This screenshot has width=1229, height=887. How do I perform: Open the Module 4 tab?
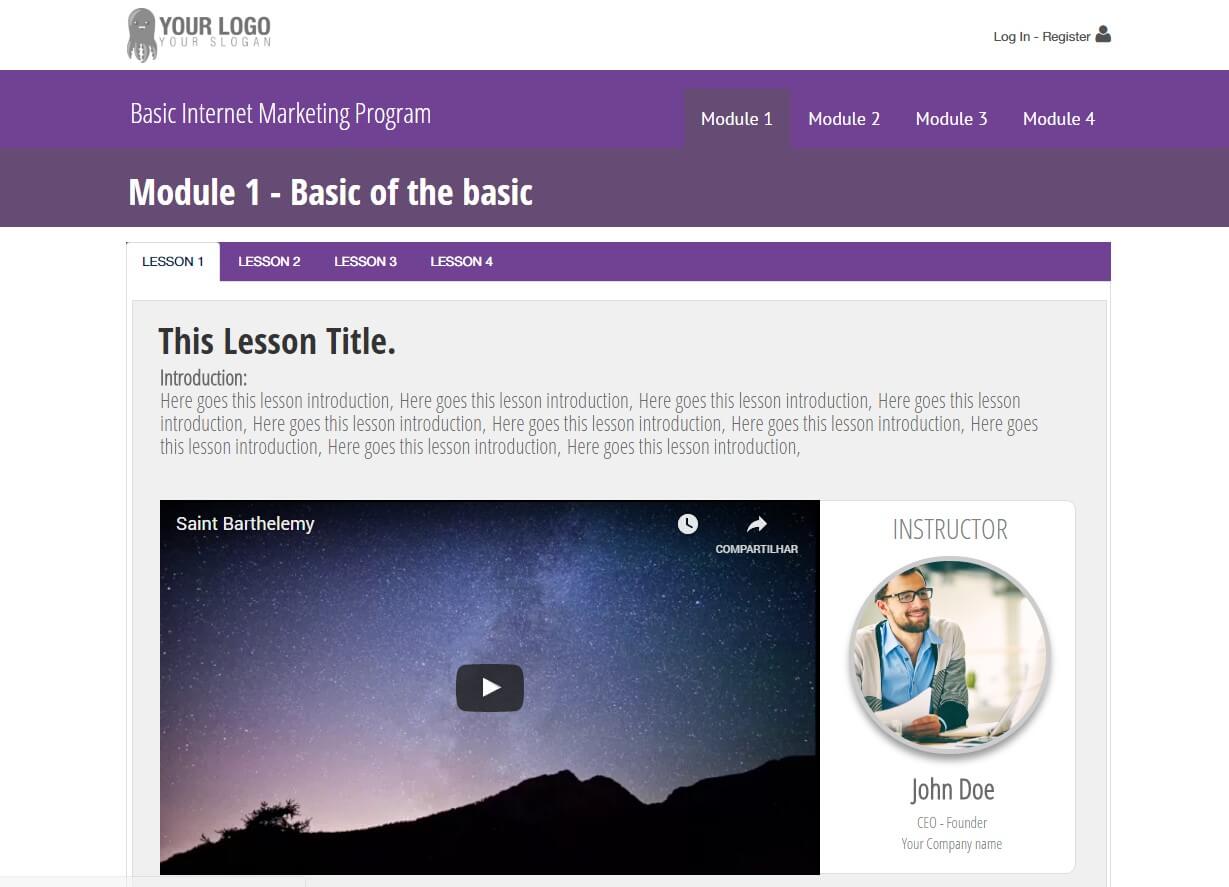tap(1059, 119)
